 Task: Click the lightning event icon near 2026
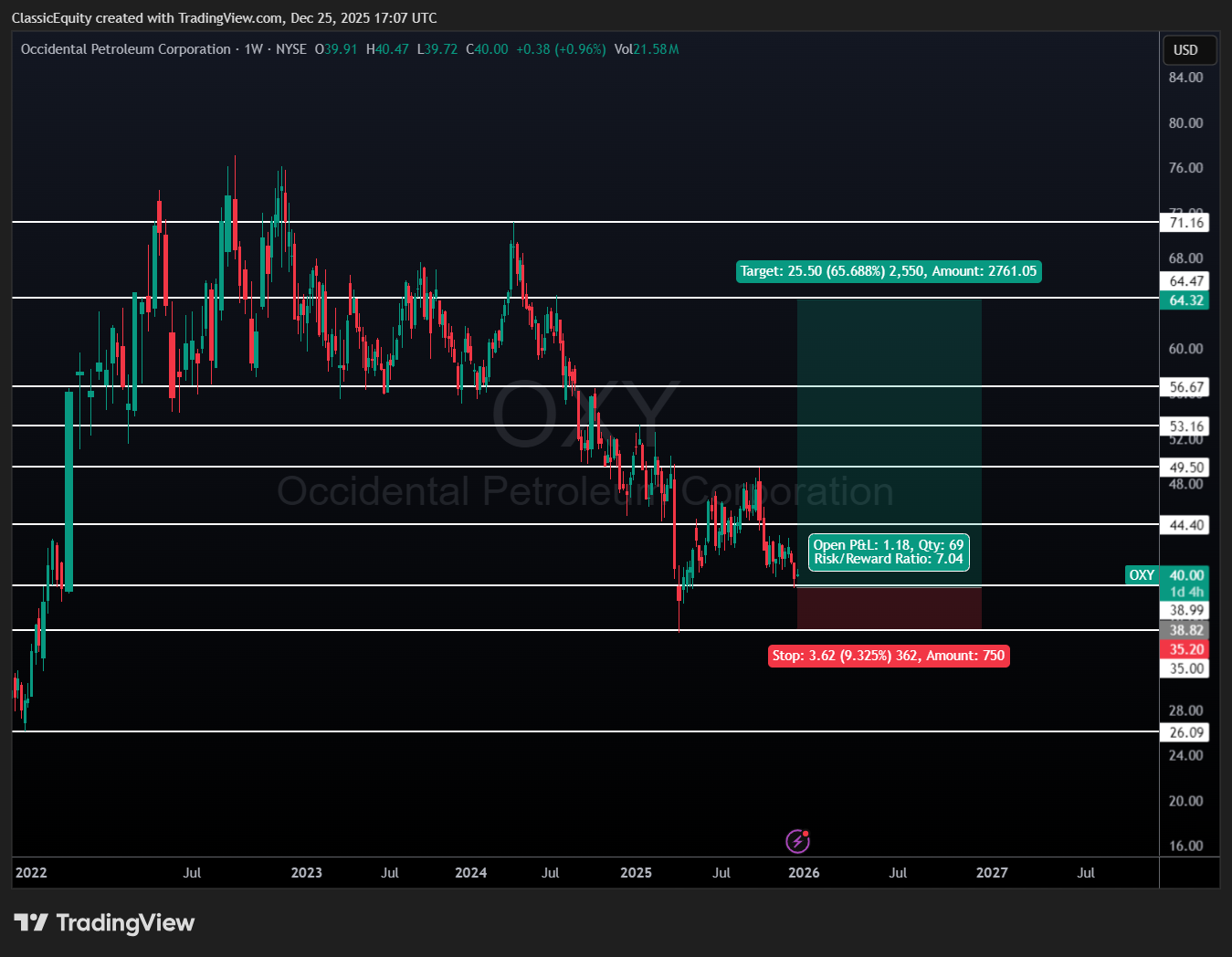[797, 840]
